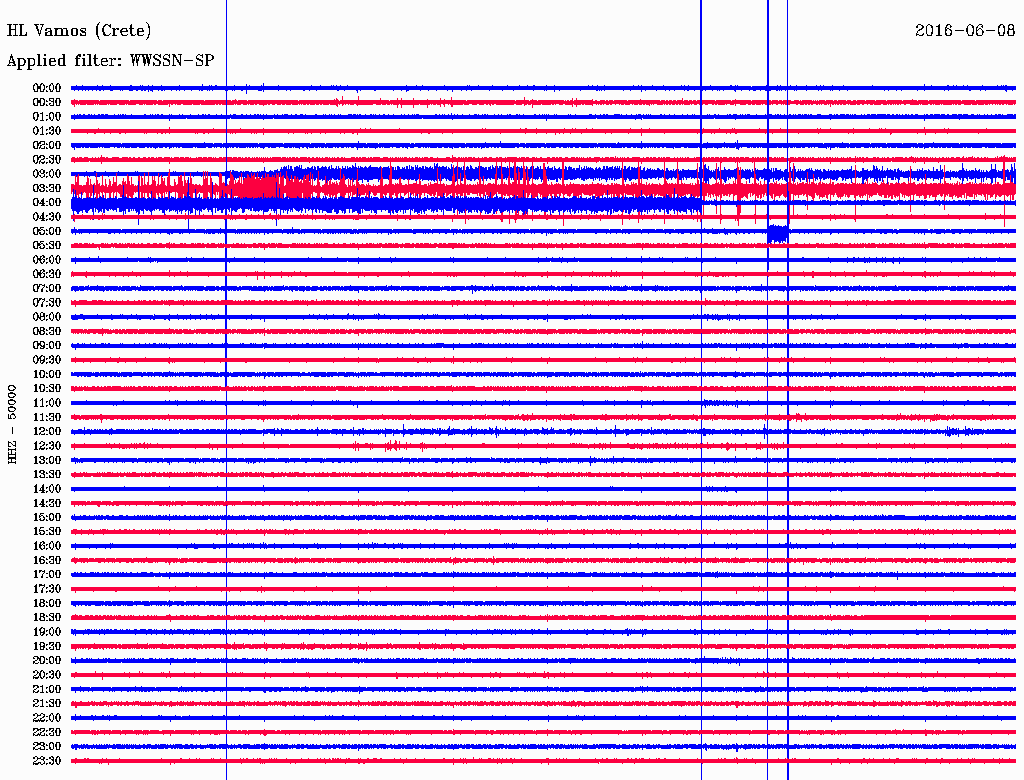The height and width of the screenshot is (780, 1024).
Task: Select the 01:30 time label
Action: [47, 131]
